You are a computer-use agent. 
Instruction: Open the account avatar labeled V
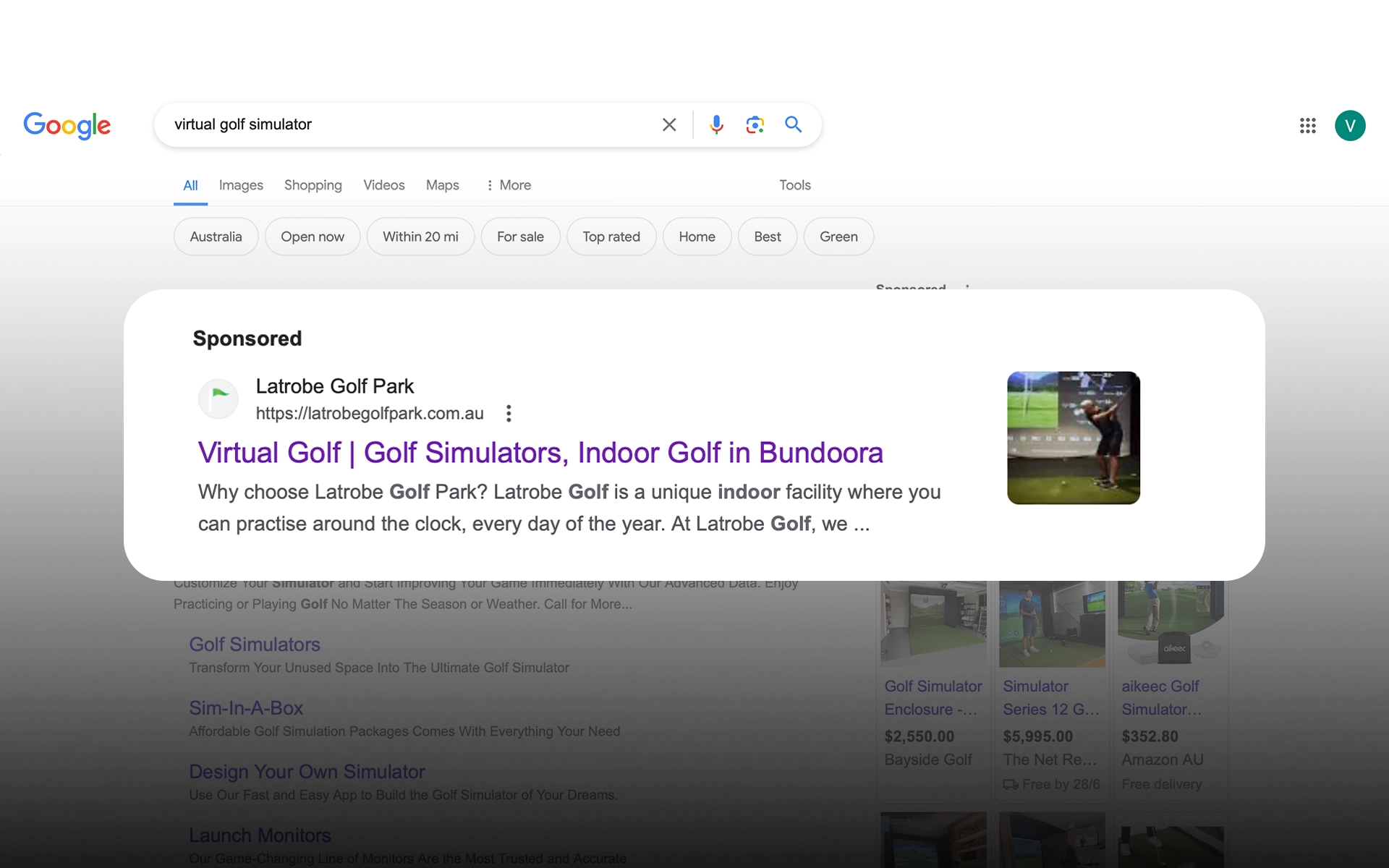(1350, 126)
